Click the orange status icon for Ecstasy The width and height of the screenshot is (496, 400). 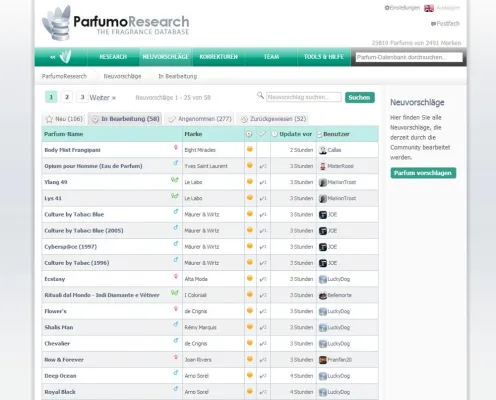tap(249, 278)
